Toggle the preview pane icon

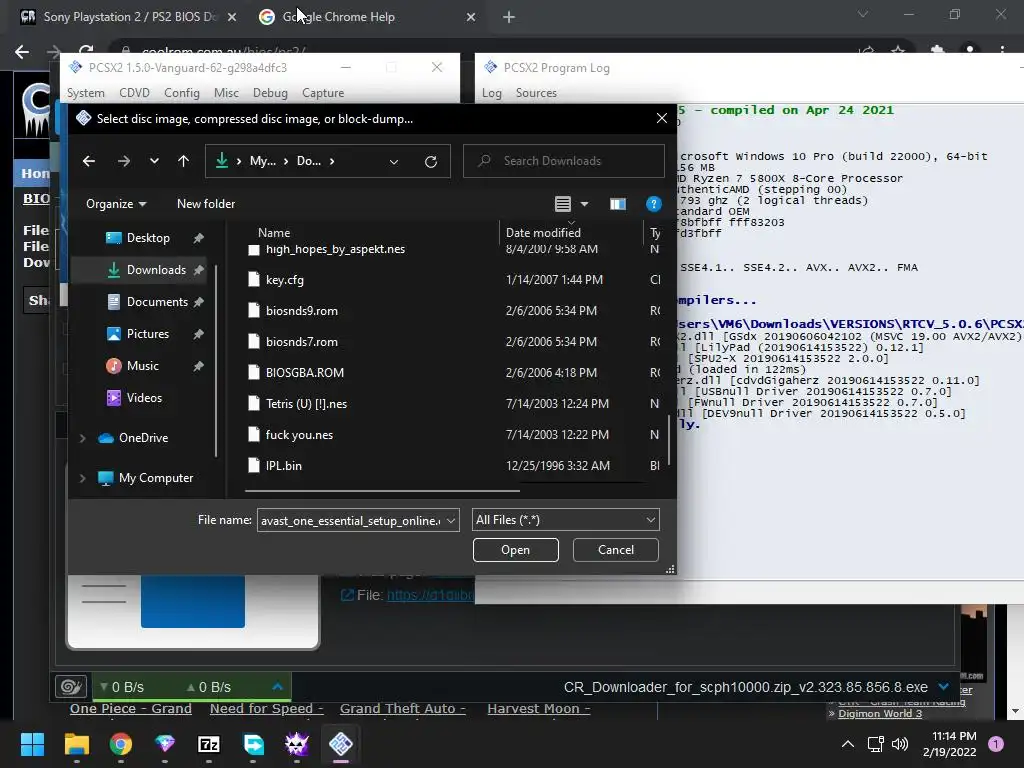[x=618, y=204]
